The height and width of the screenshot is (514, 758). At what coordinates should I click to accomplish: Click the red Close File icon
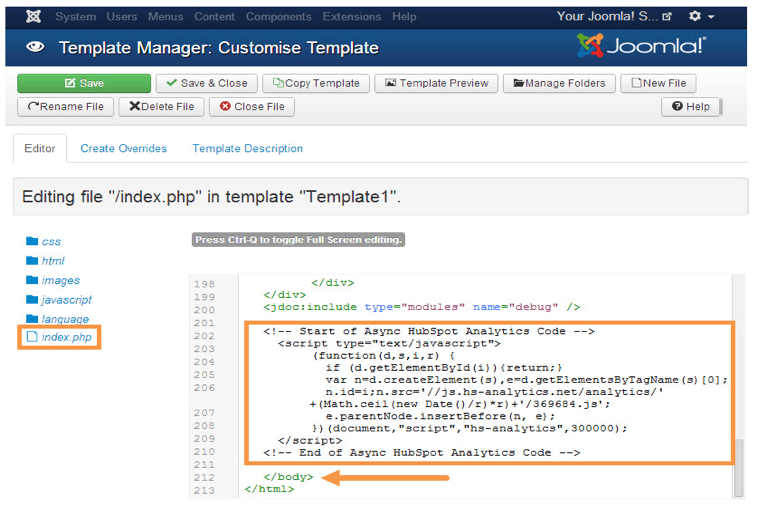tap(225, 106)
